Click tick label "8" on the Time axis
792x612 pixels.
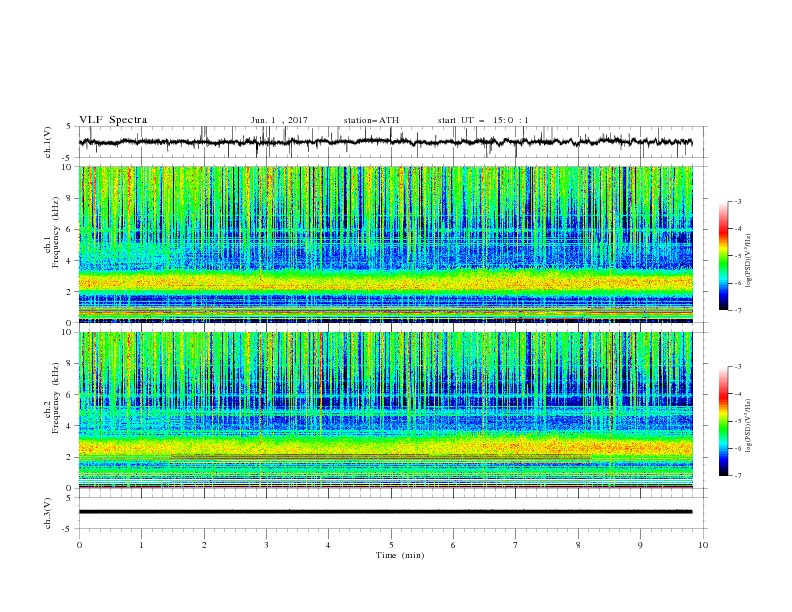(x=578, y=545)
